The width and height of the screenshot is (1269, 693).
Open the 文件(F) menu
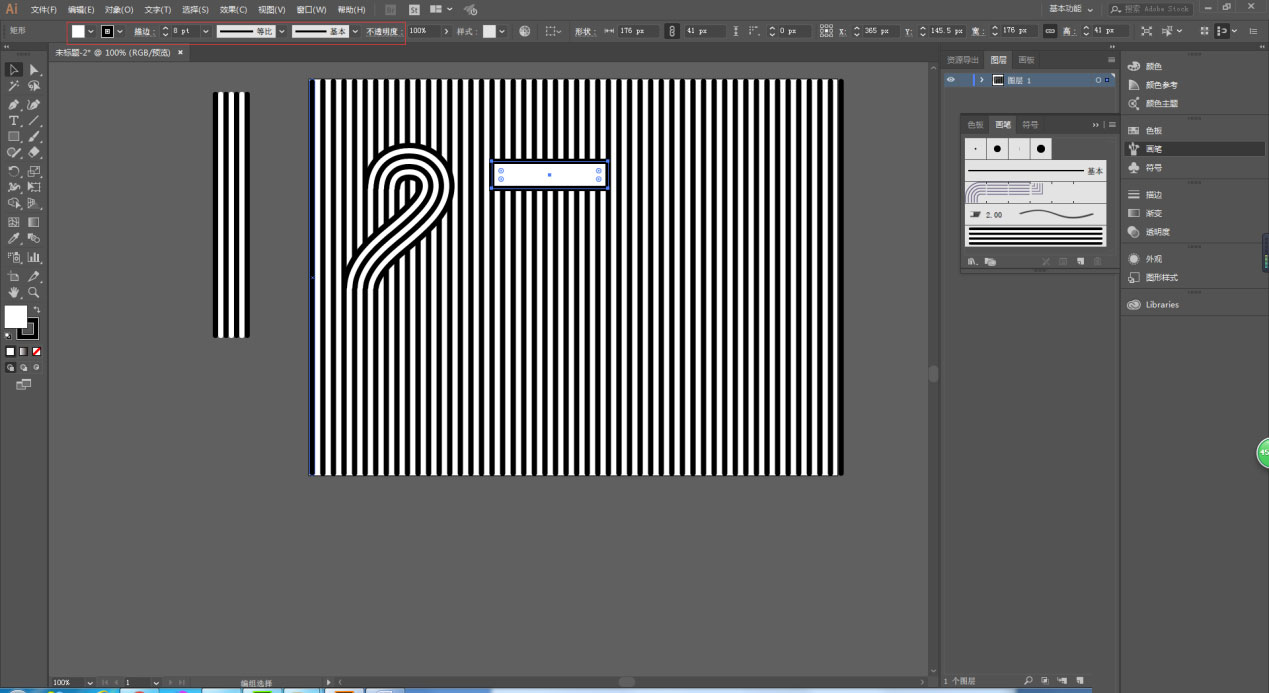click(x=44, y=9)
